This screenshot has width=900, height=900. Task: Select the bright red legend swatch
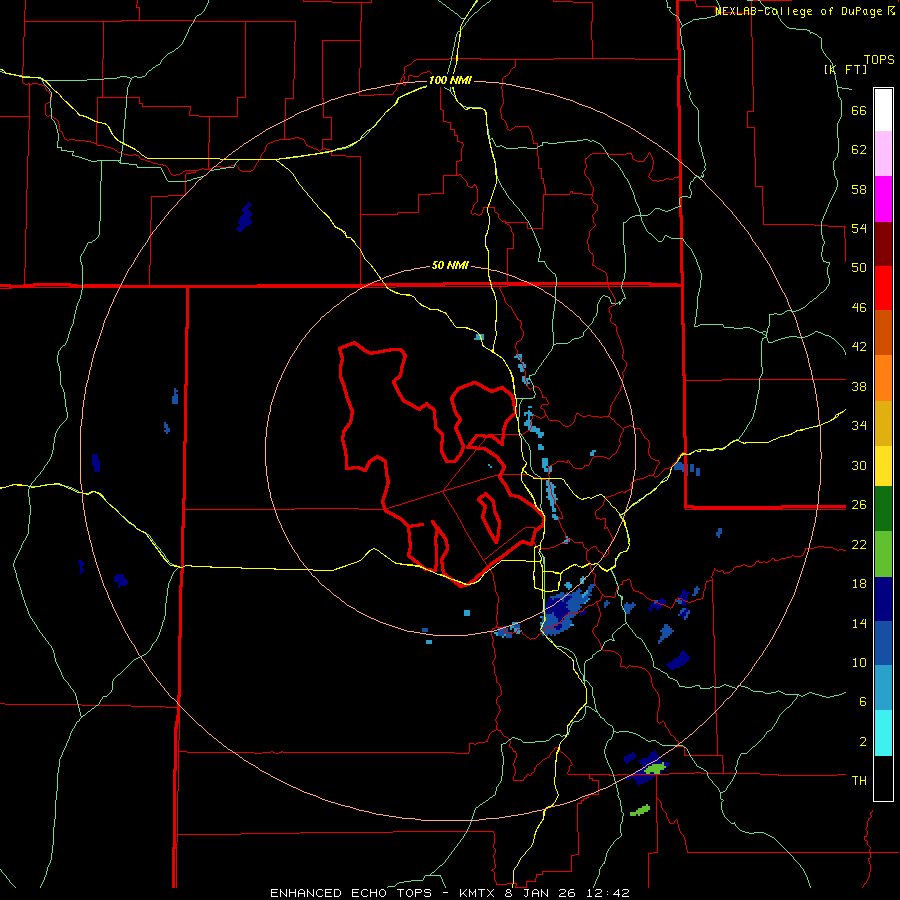(x=883, y=288)
